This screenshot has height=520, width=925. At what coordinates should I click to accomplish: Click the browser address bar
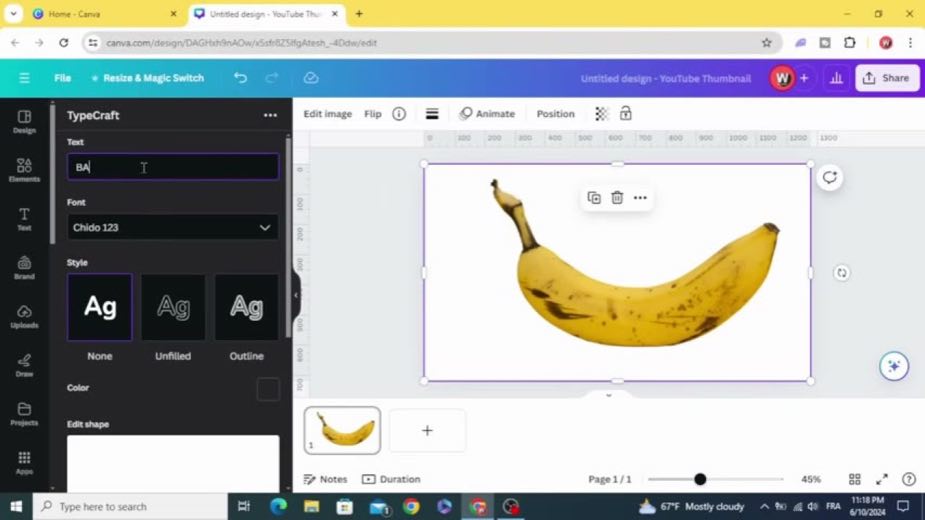click(431, 42)
